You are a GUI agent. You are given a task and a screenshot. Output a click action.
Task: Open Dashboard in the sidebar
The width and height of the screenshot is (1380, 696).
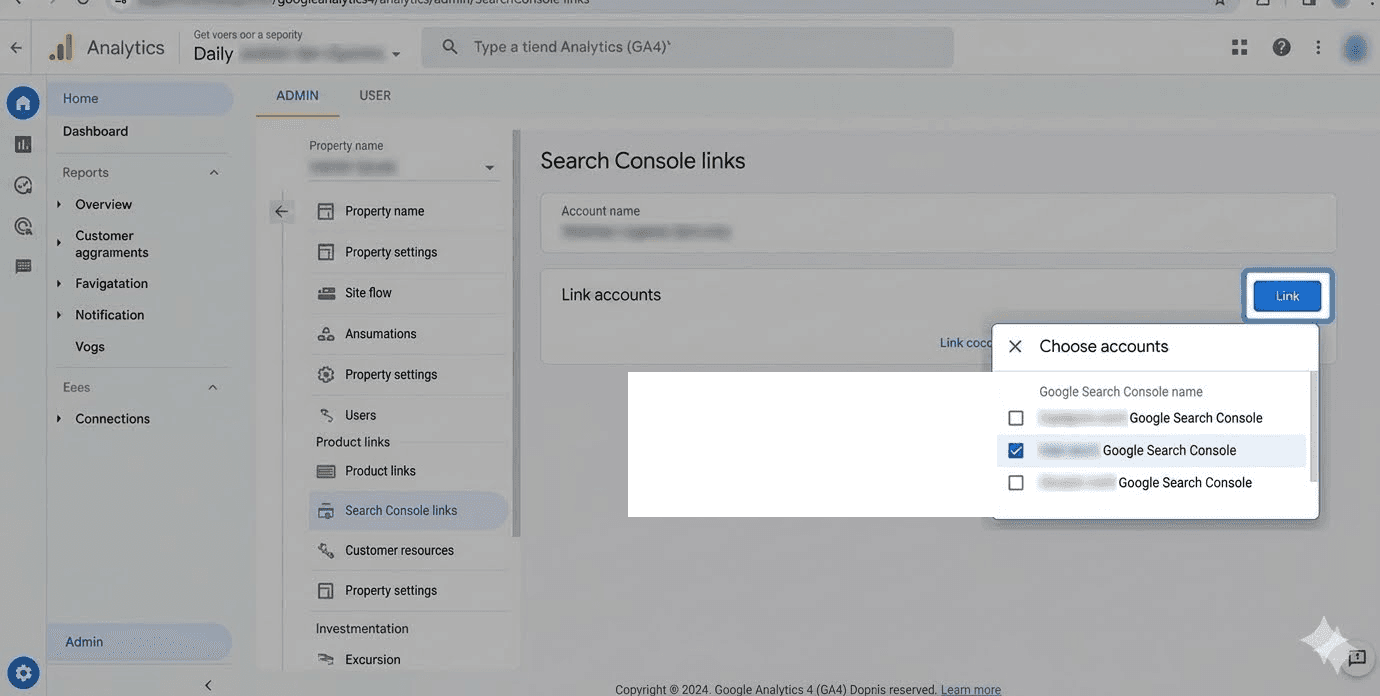click(95, 131)
